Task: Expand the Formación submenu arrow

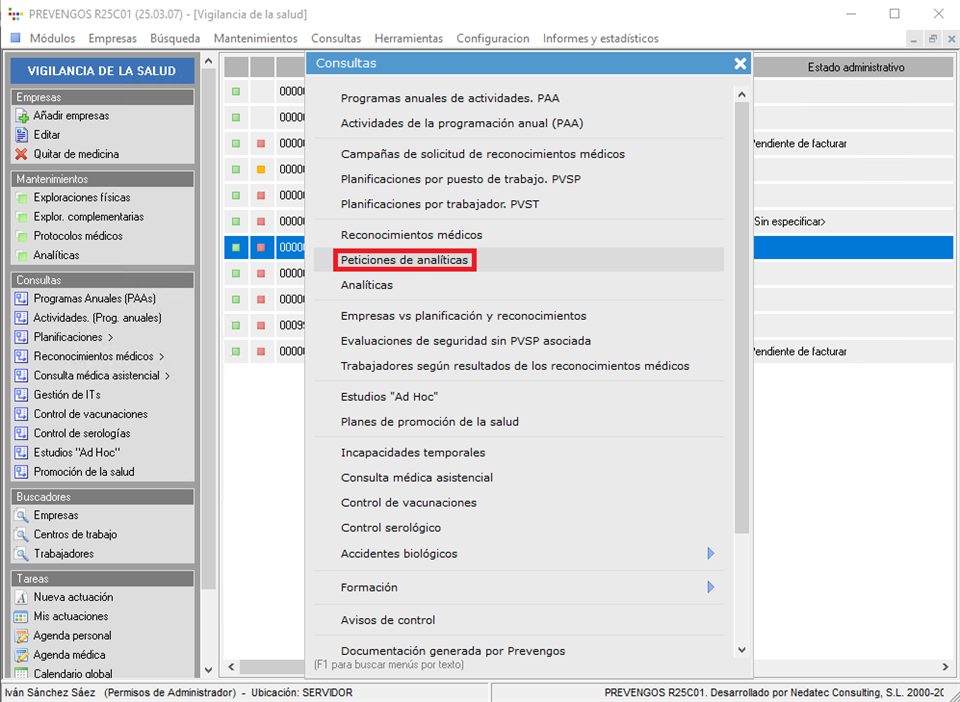Action: click(x=711, y=588)
